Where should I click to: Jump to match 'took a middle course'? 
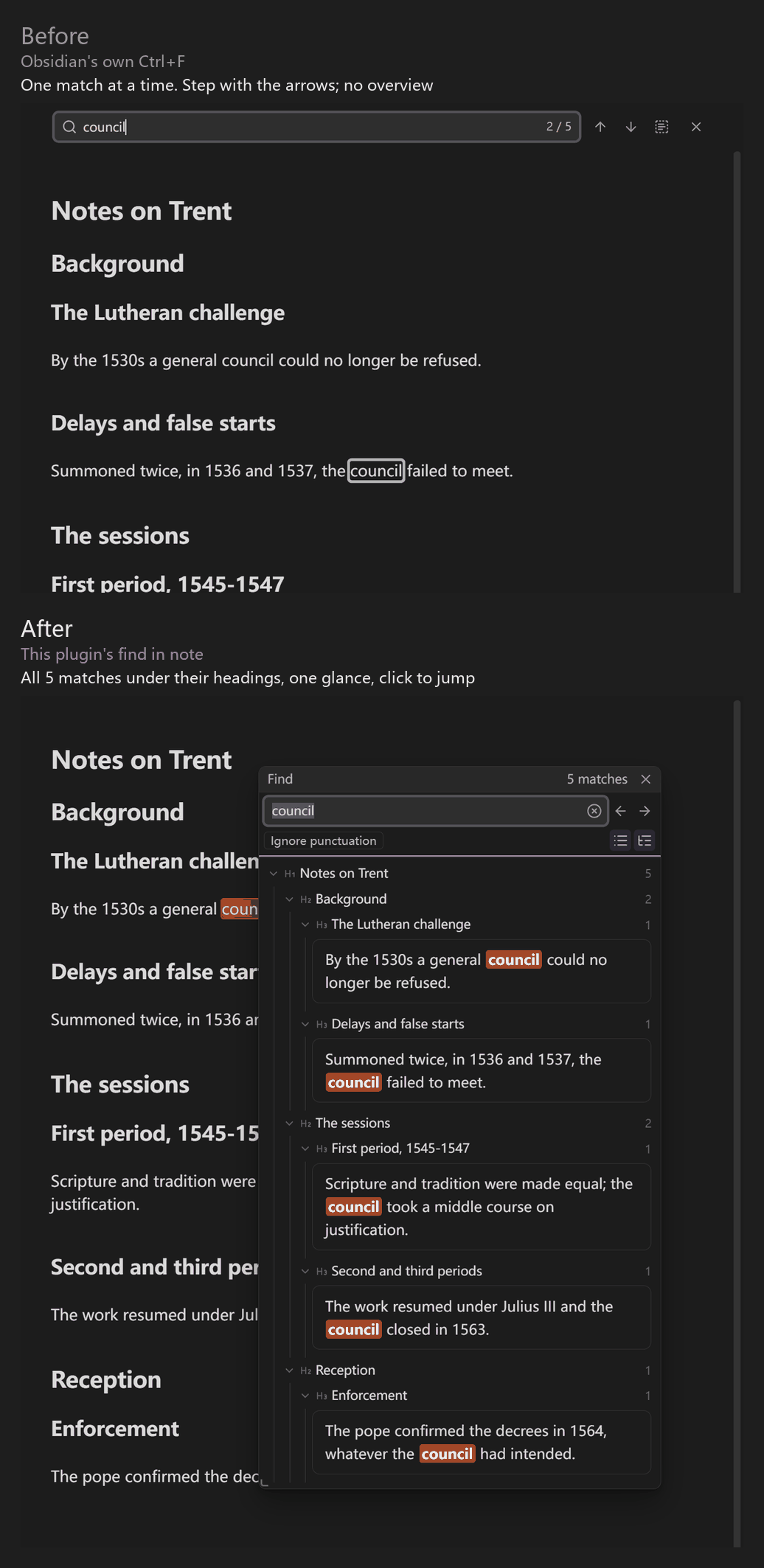[482, 1207]
